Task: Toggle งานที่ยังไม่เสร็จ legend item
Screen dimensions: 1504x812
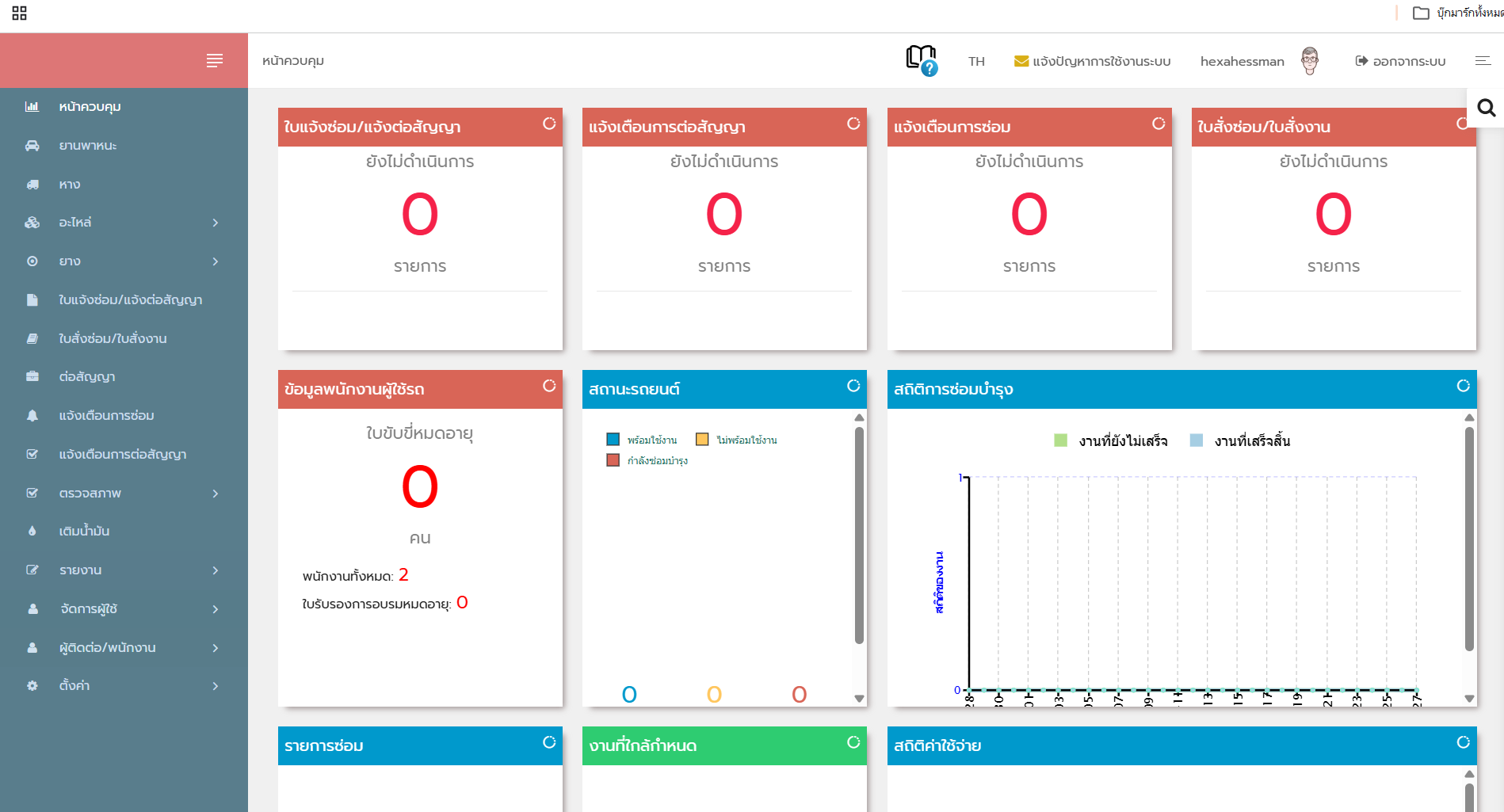Action: click(x=1110, y=440)
